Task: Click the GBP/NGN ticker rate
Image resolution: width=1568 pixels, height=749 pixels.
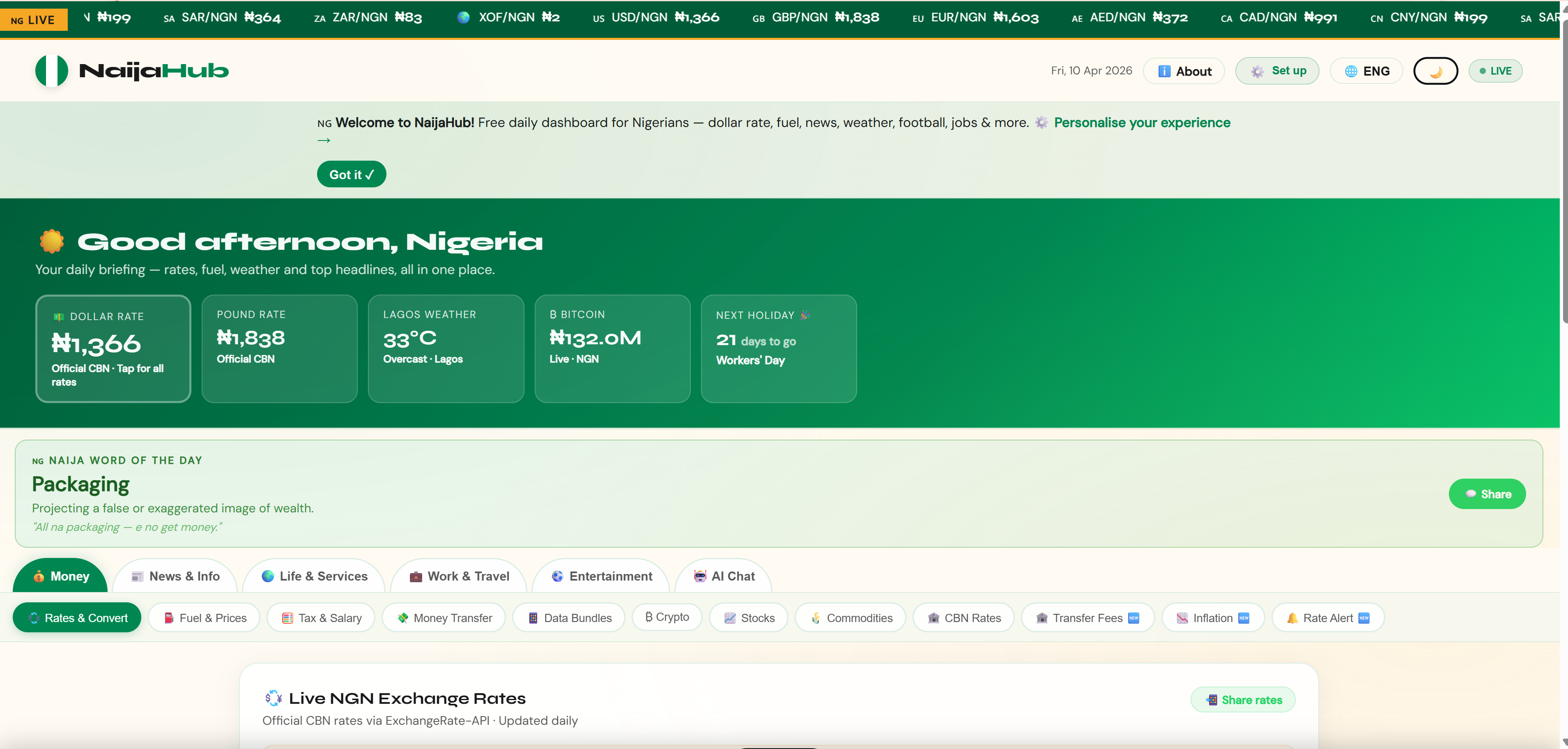Action: (x=816, y=18)
